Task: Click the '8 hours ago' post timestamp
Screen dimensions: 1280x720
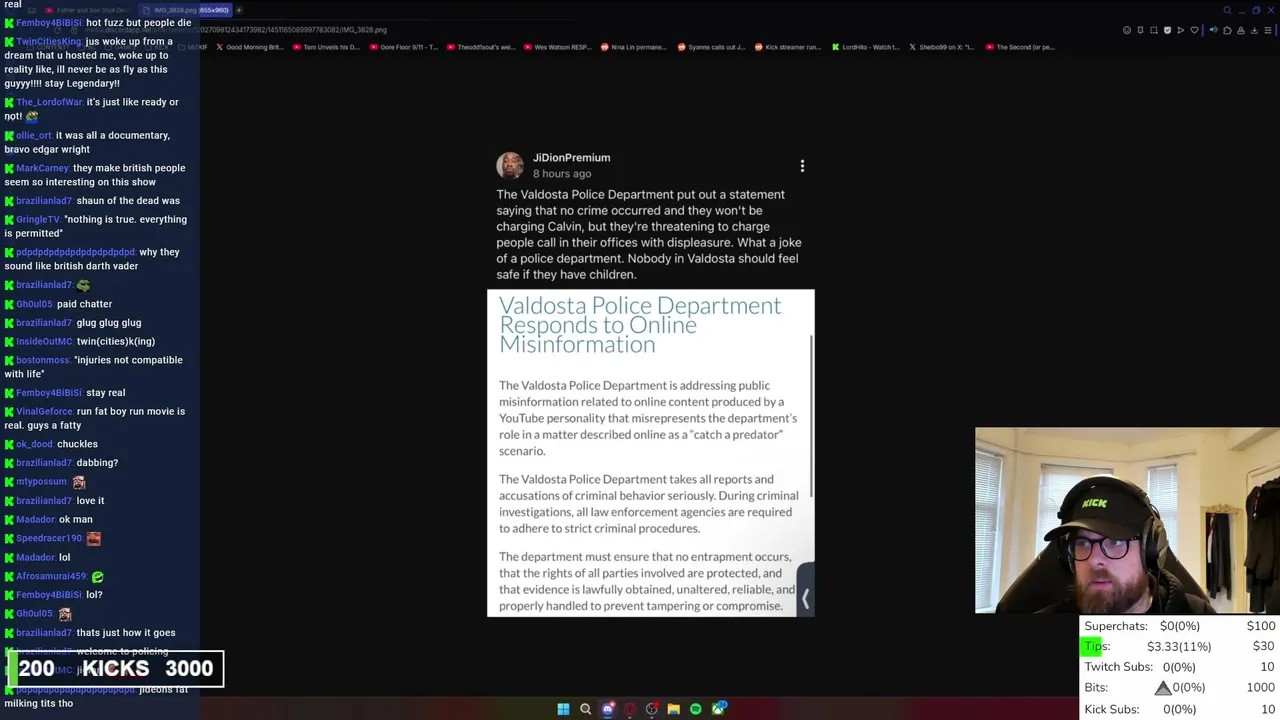Action: tap(562, 174)
